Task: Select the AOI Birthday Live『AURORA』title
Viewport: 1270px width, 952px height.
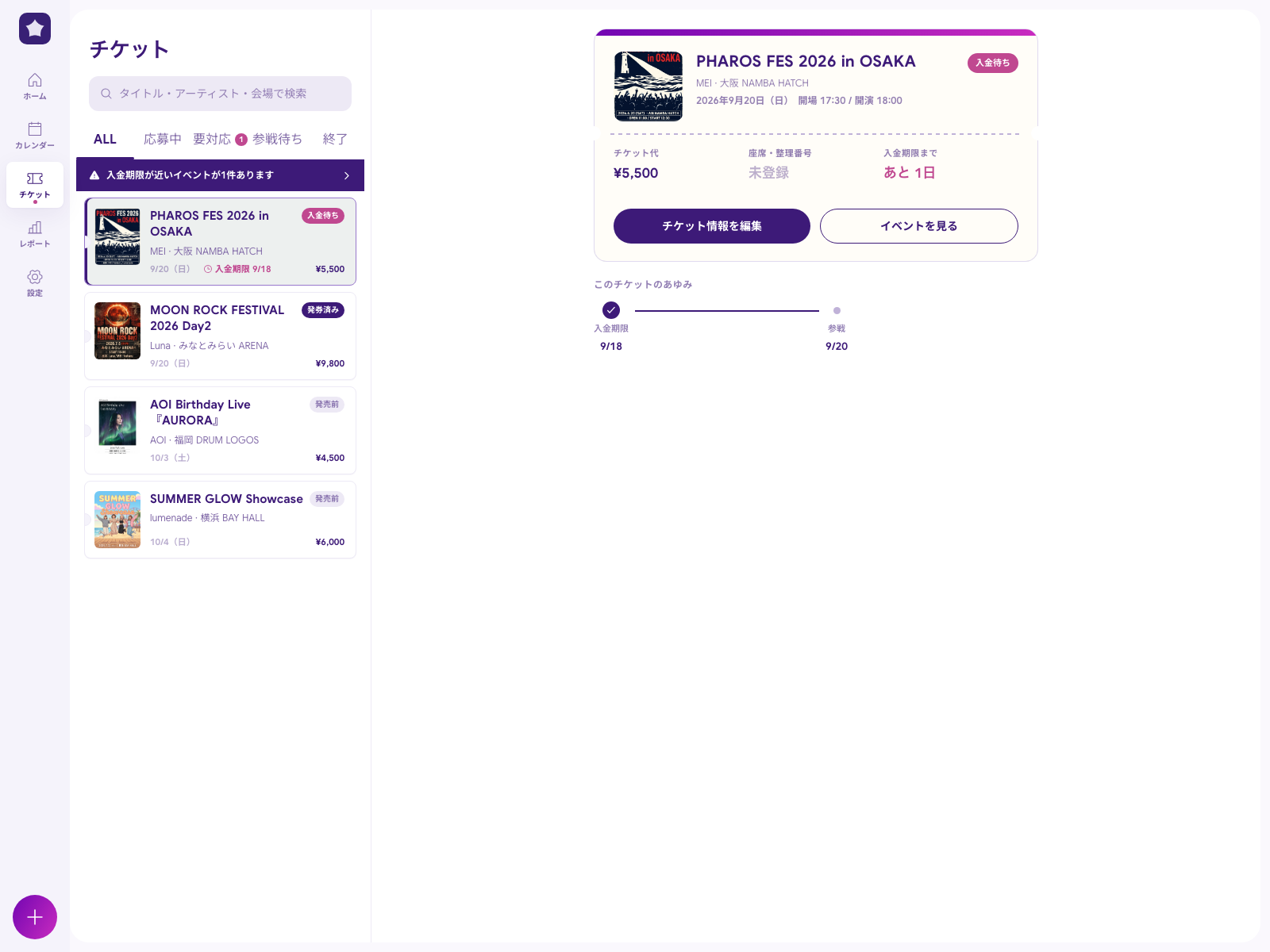Action: pyautogui.click(x=200, y=413)
